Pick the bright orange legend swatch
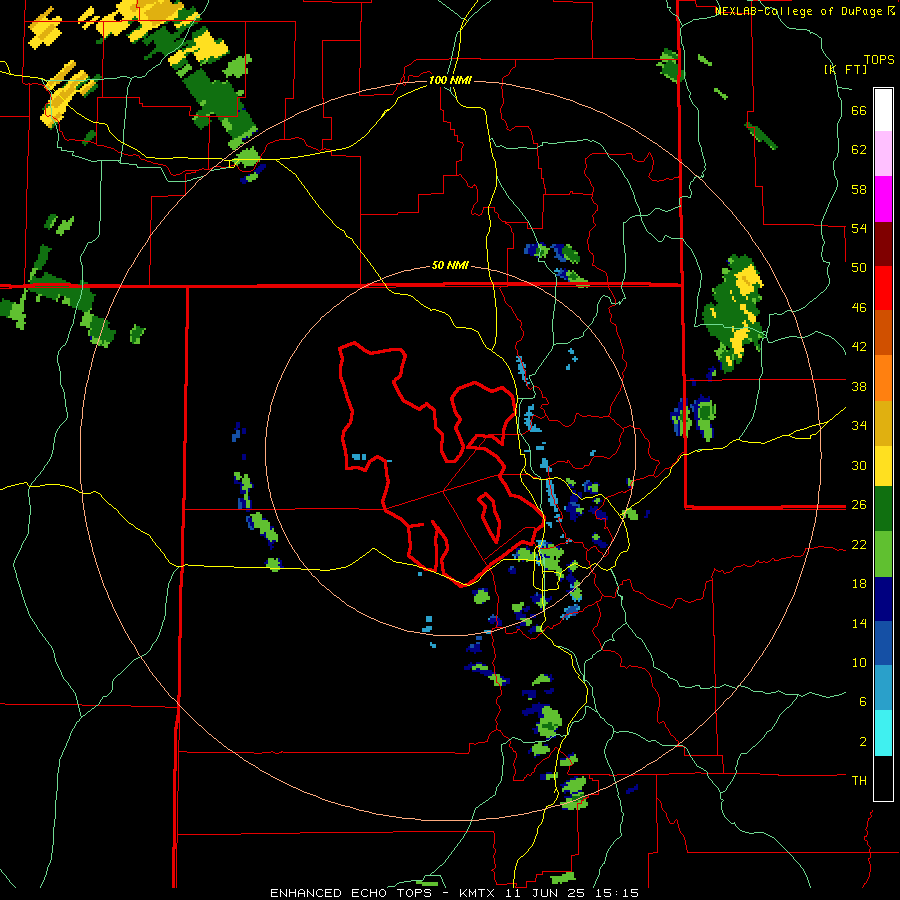Viewport: 900px width, 900px height. pyautogui.click(x=883, y=377)
